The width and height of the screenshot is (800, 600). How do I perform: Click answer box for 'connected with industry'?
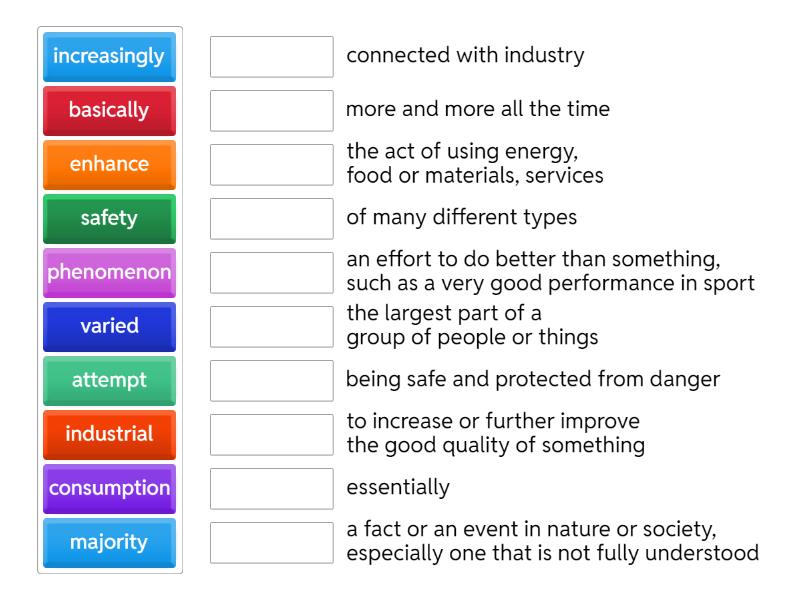pos(272,57)
